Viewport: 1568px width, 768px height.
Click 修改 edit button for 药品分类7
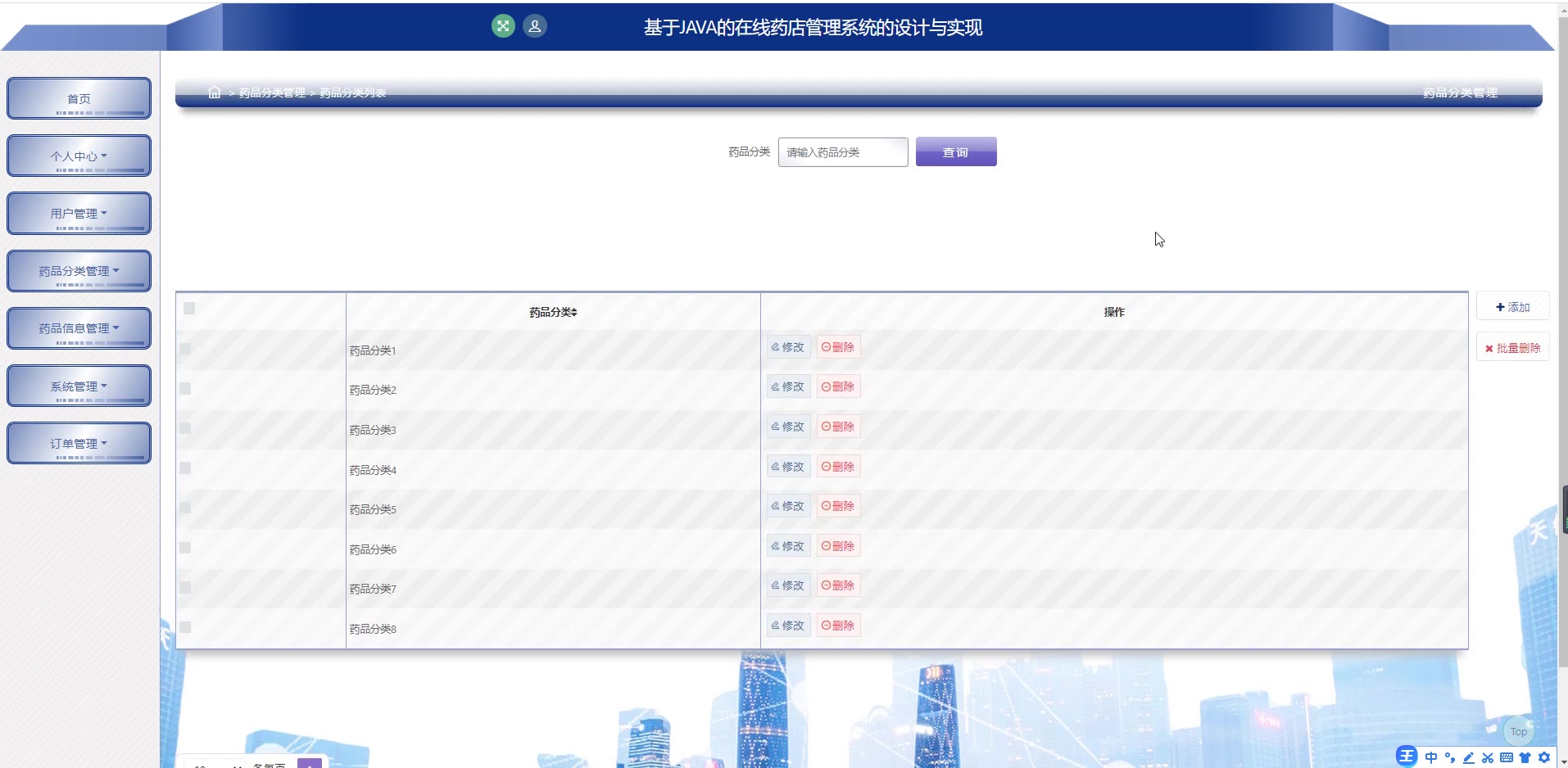(788, 585)
